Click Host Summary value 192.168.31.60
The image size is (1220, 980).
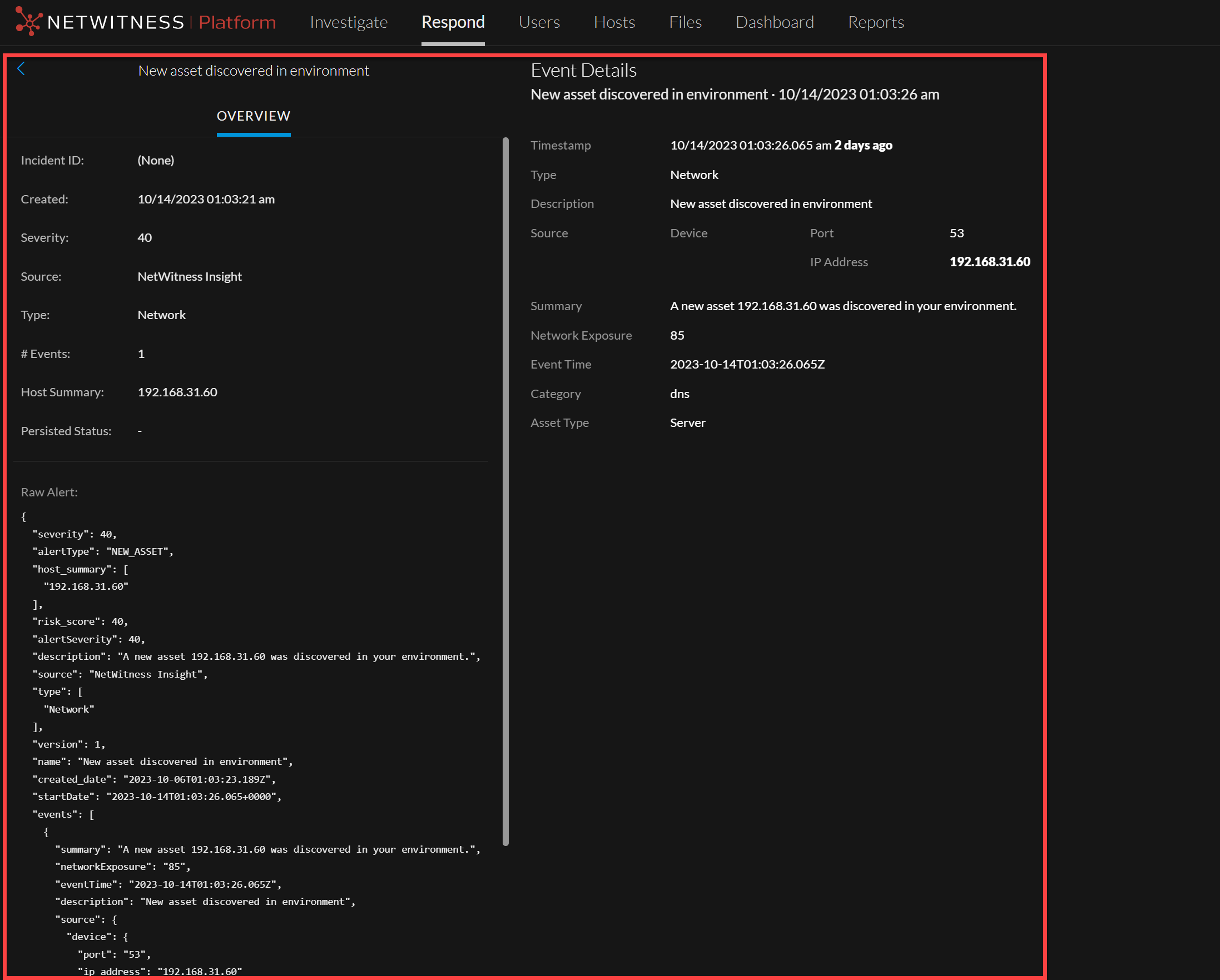point(177,392)
